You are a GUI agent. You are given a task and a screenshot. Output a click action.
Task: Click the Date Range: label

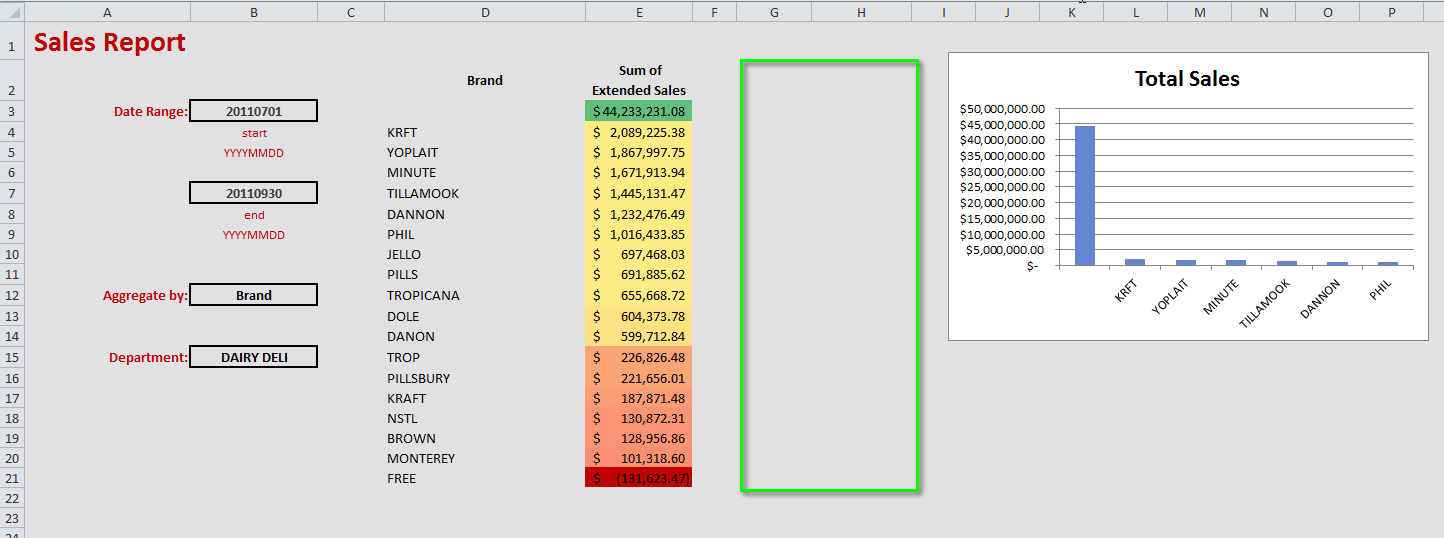[151, 112]
